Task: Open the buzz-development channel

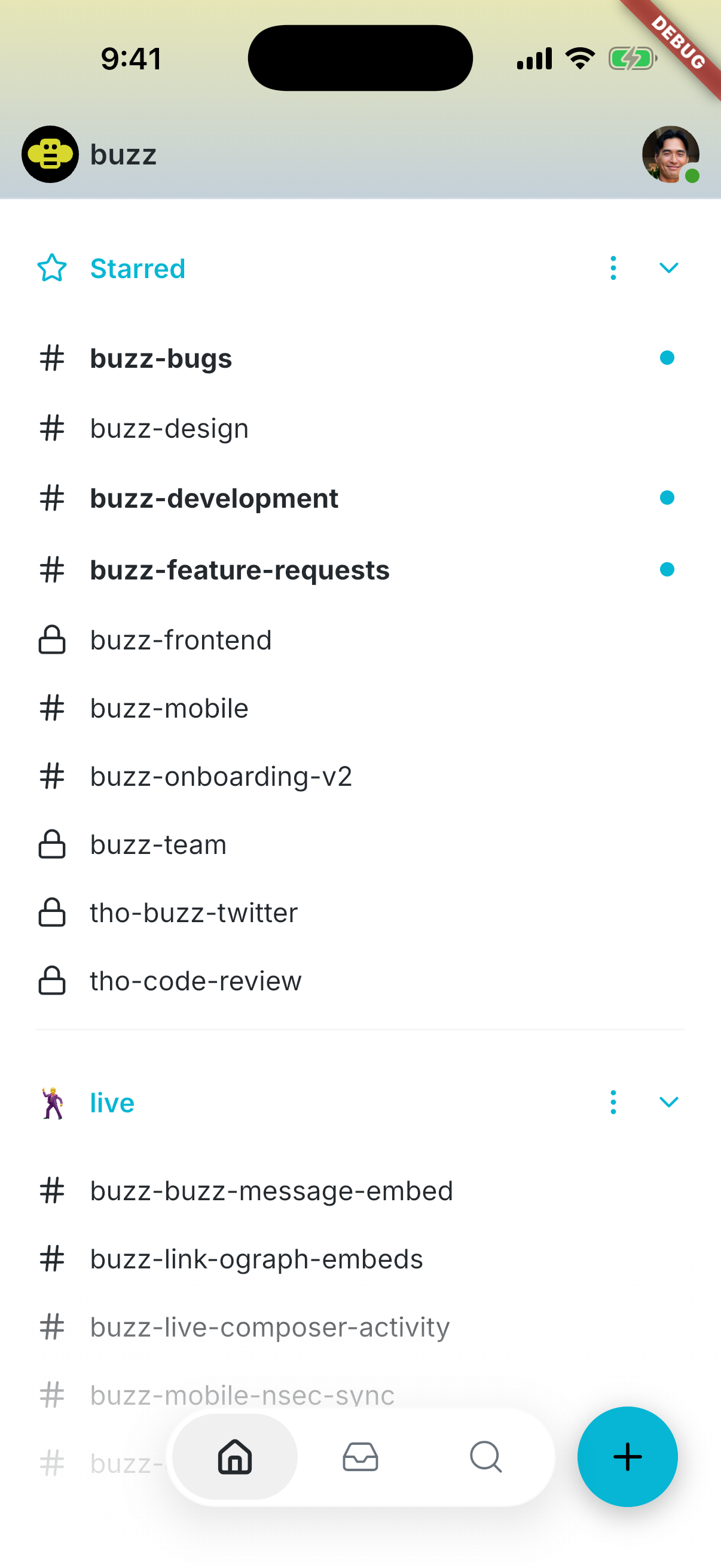Action: (360, 498)
